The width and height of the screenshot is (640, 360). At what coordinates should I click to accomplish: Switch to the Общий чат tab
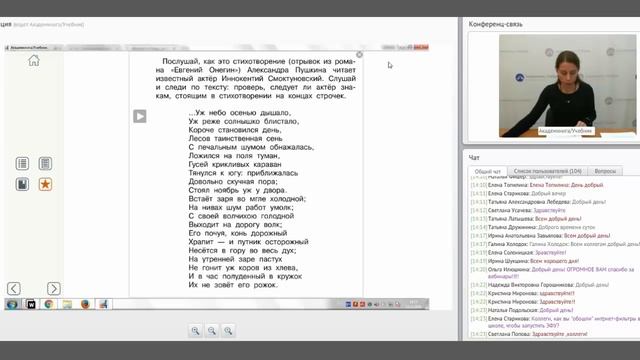[488, 171]
